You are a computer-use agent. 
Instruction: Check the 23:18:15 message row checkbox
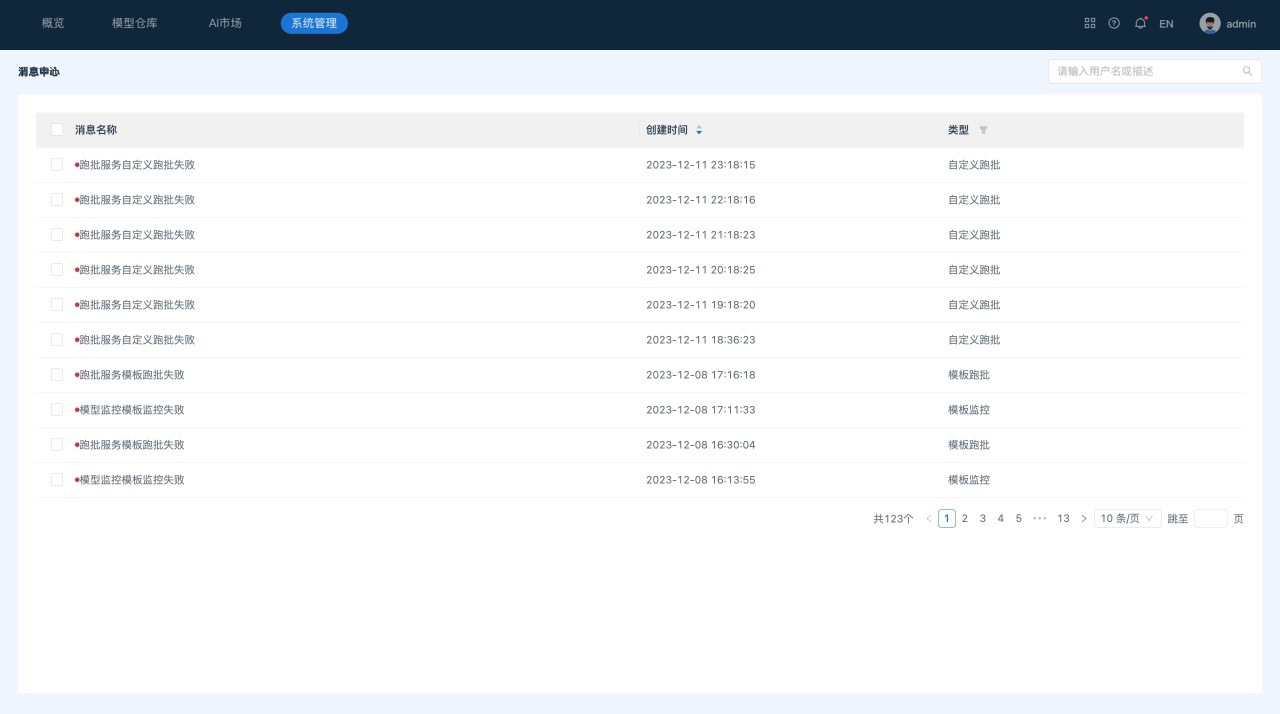pos(57,165)
